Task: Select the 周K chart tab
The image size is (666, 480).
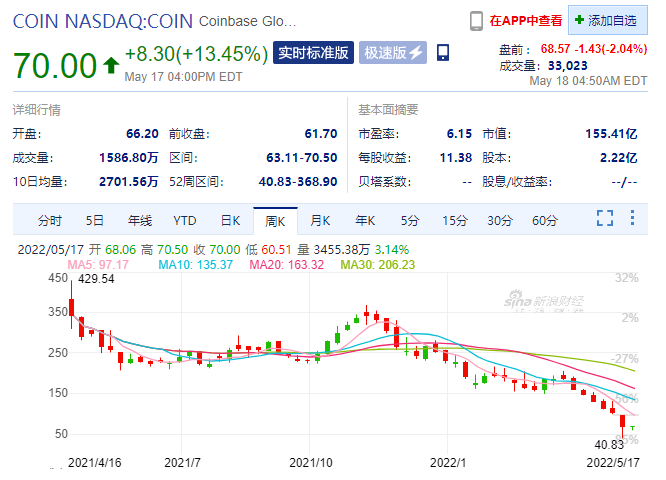Action: [x=275, y=221]
